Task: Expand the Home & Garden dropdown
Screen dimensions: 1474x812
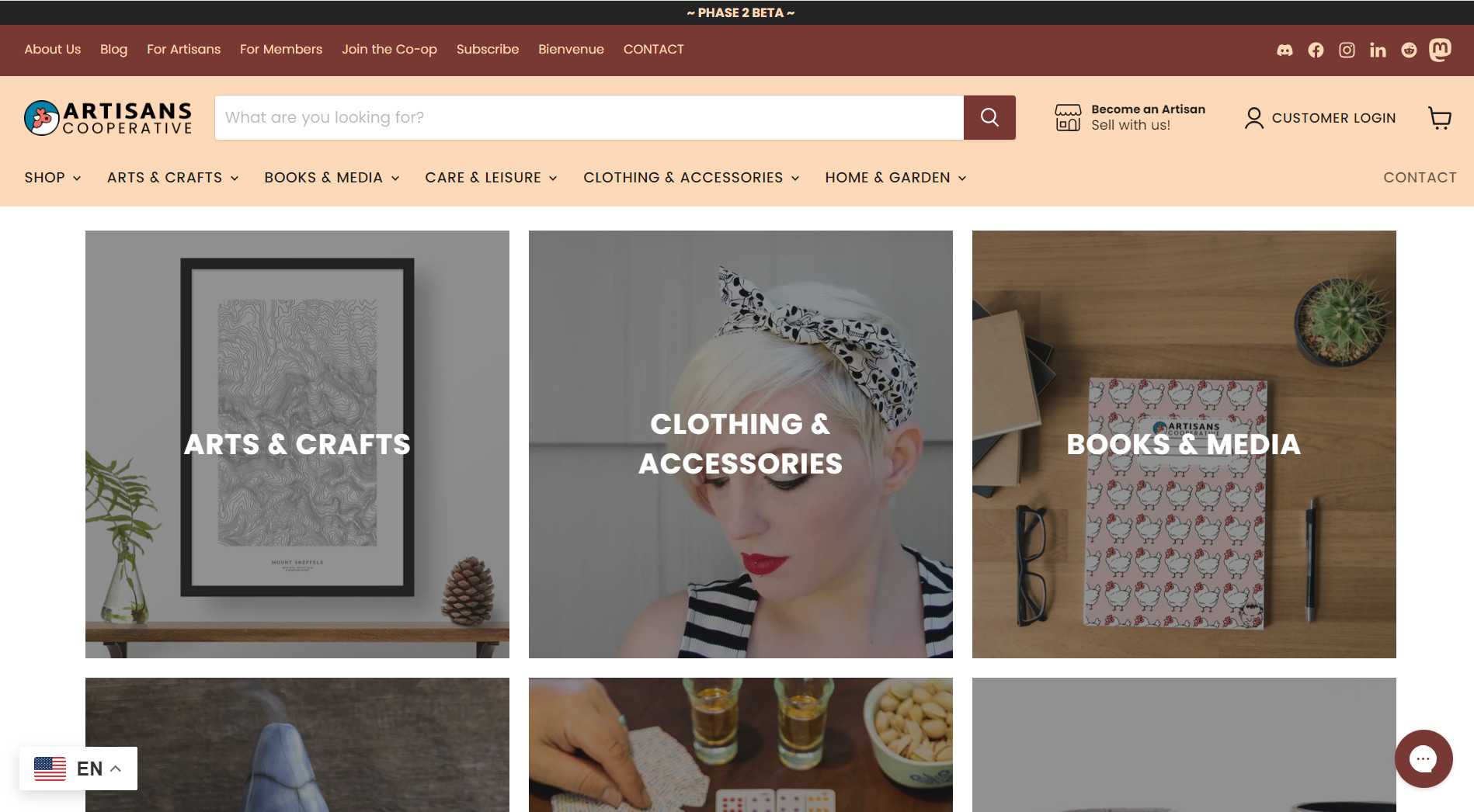Action: pos(895,178)
